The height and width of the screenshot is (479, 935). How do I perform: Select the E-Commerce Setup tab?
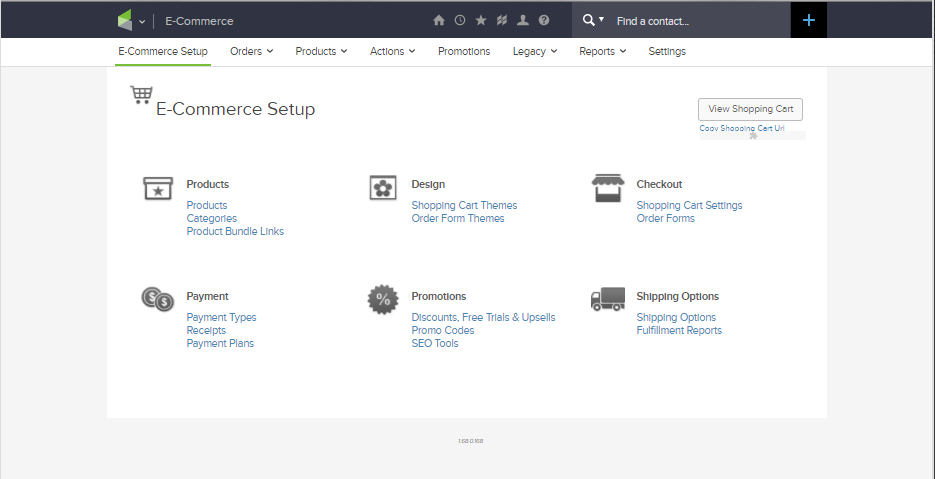pyautogui.click(x=163, y=51)
